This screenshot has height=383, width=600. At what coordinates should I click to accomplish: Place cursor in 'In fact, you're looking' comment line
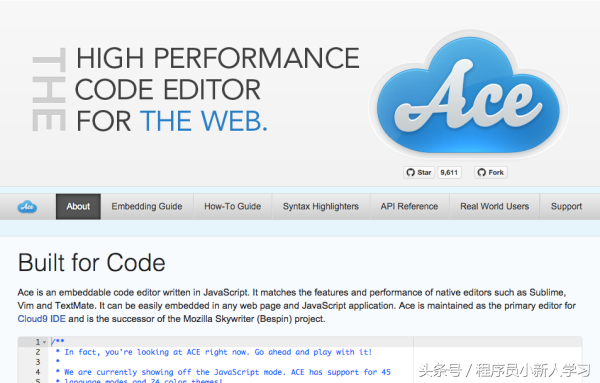[214, 352]
